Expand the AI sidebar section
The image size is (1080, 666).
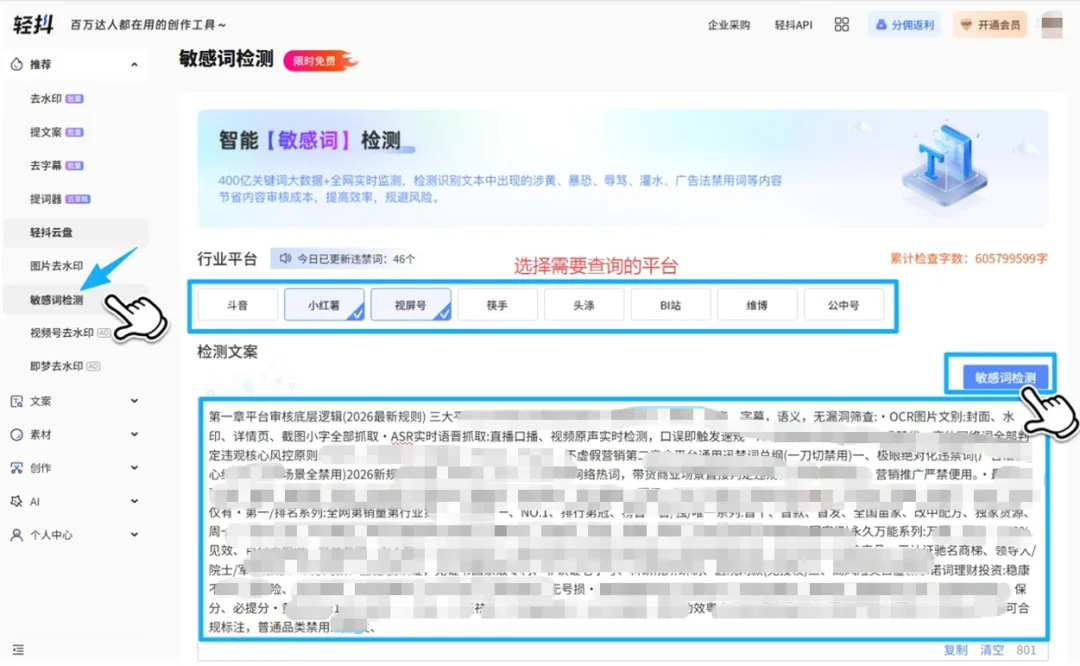click(x=134, y=501)
